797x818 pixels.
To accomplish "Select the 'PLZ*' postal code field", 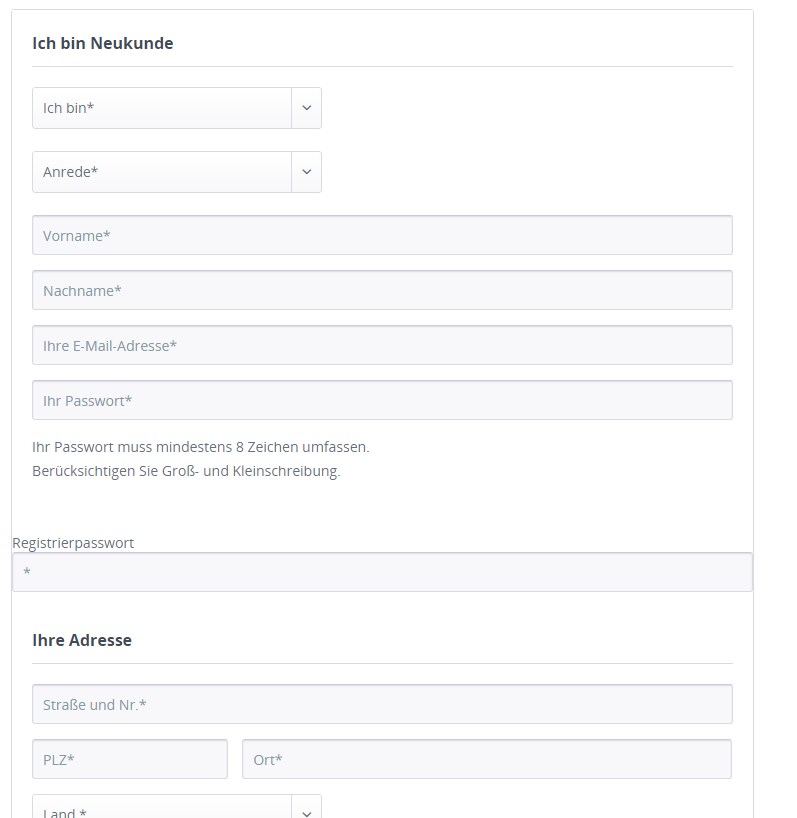I will pyautogui.click(x=130, y=760).
